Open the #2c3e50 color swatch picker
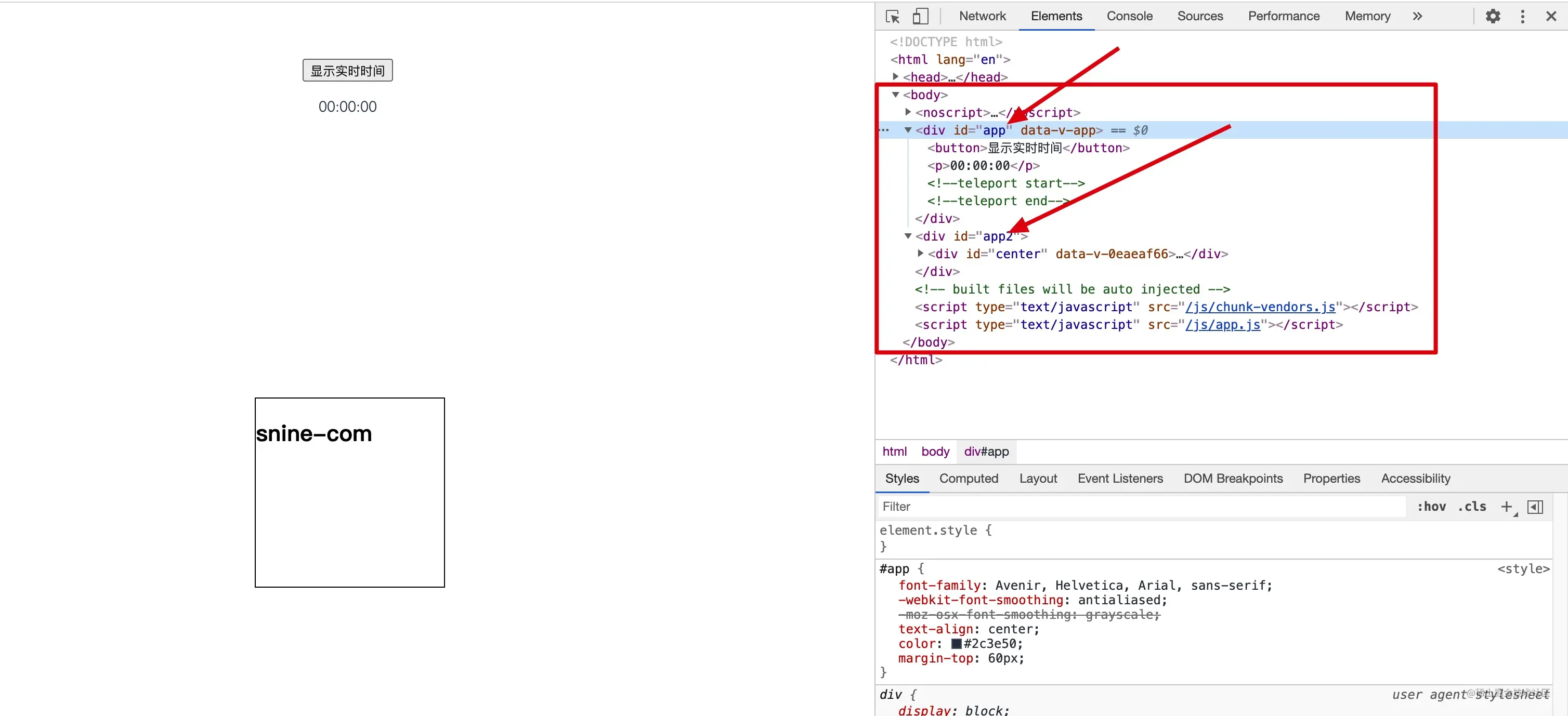The width and height of the screenshot is (1568, 716). coord(956,644)
